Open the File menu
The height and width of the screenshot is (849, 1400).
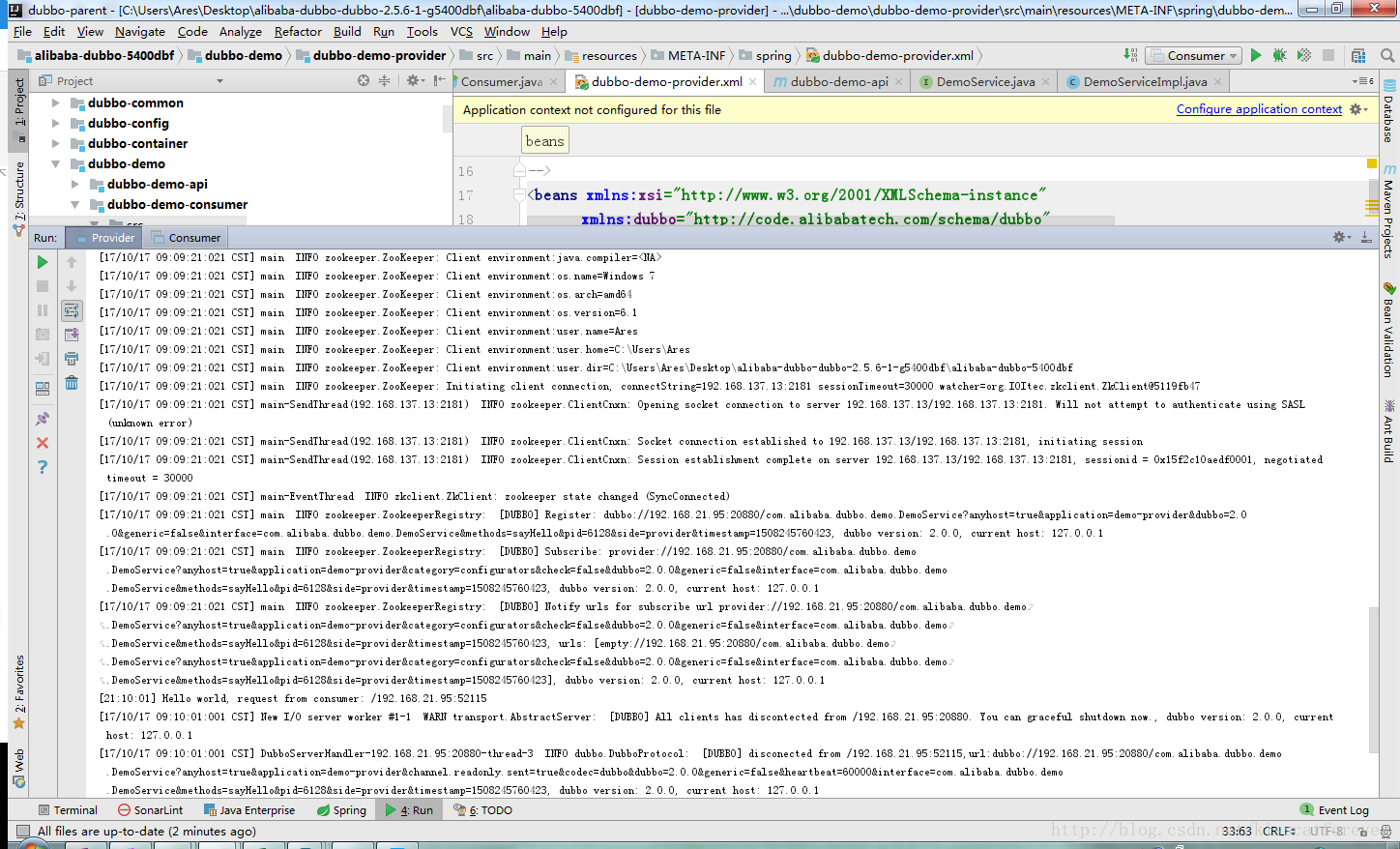pos(22,31)
